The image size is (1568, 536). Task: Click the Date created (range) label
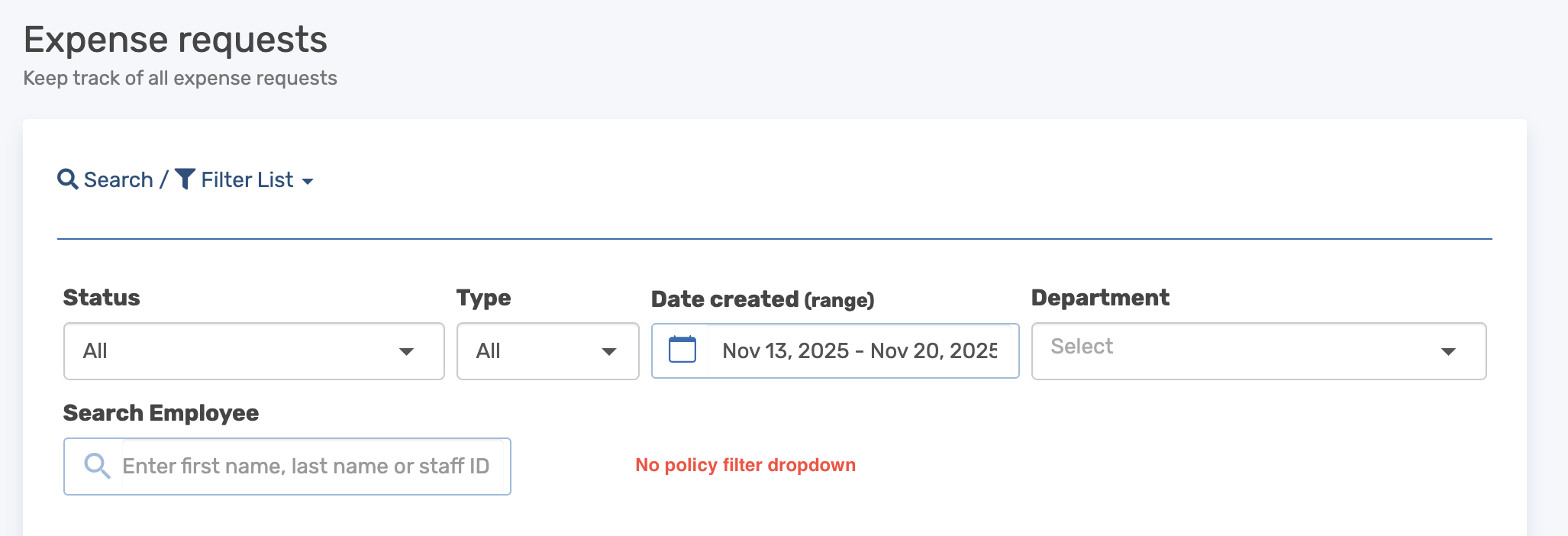[x=762, y=299]
